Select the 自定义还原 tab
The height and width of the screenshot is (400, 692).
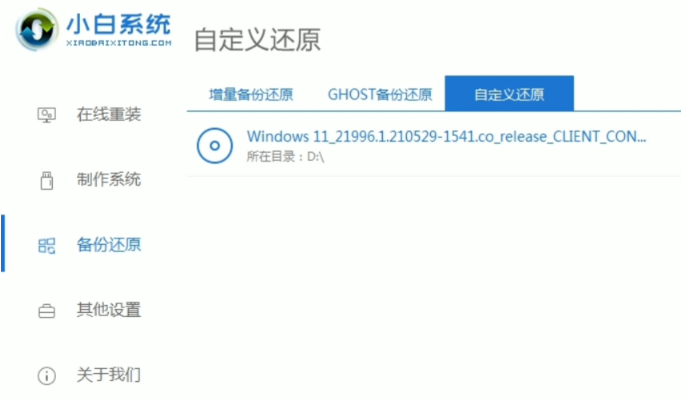(509, 94)
